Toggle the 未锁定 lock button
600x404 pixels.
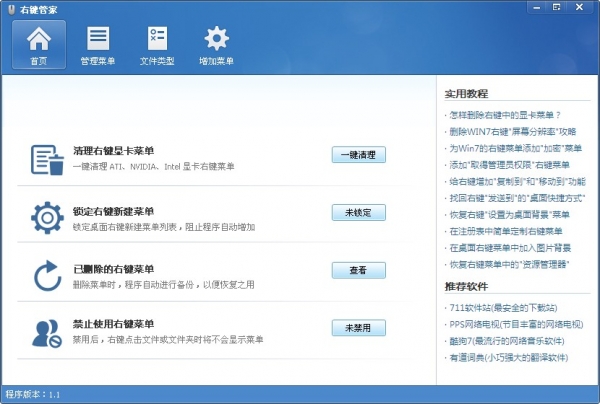358,212
